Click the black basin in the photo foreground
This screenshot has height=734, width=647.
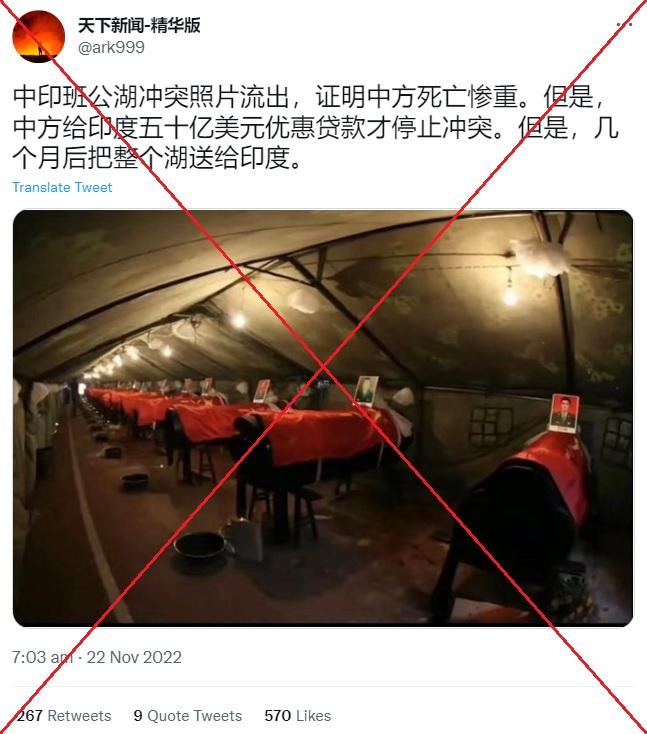click(199, 547)
